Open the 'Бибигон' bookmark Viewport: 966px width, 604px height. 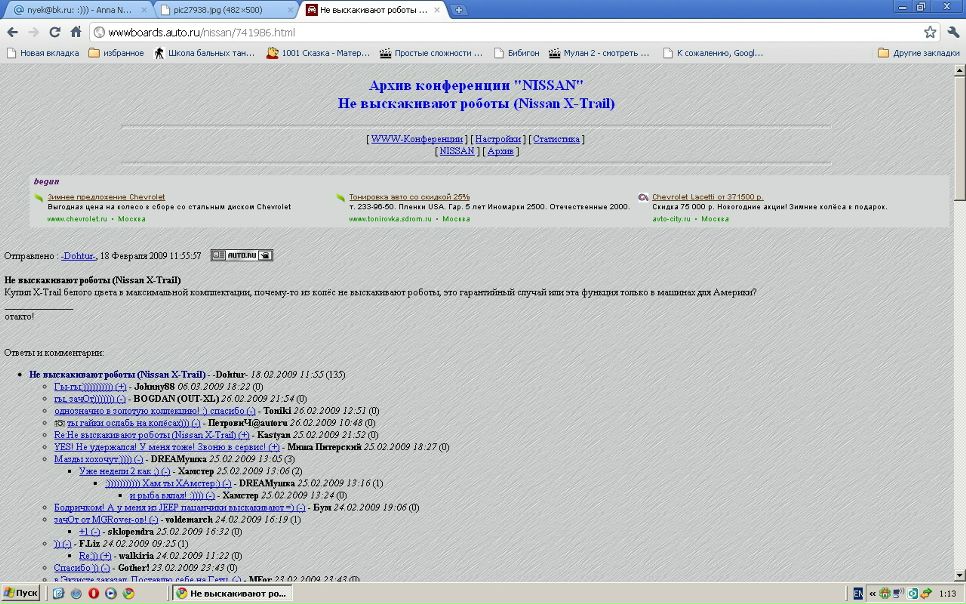[x=517, y=53]
